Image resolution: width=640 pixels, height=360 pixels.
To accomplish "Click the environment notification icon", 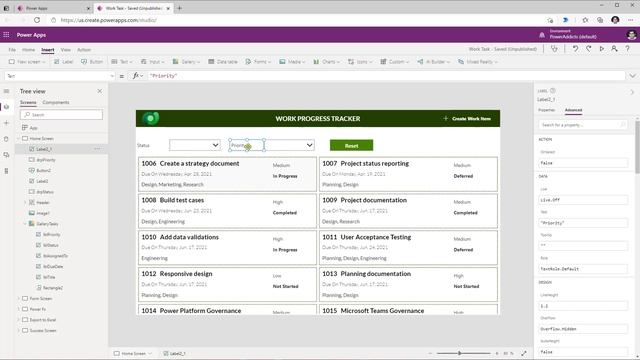I will 542,35.
